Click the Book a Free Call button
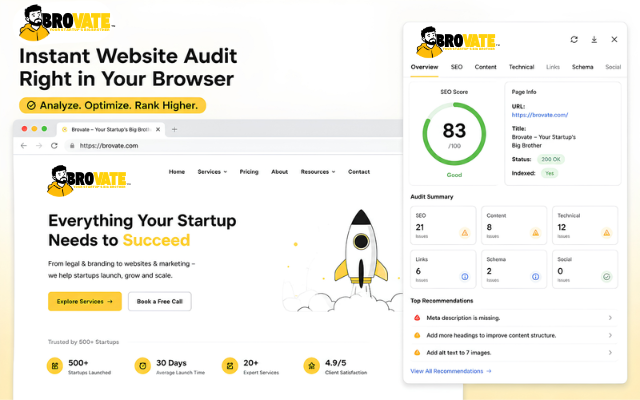Viewport: 640px width, 400px height. tap(160, 301)
